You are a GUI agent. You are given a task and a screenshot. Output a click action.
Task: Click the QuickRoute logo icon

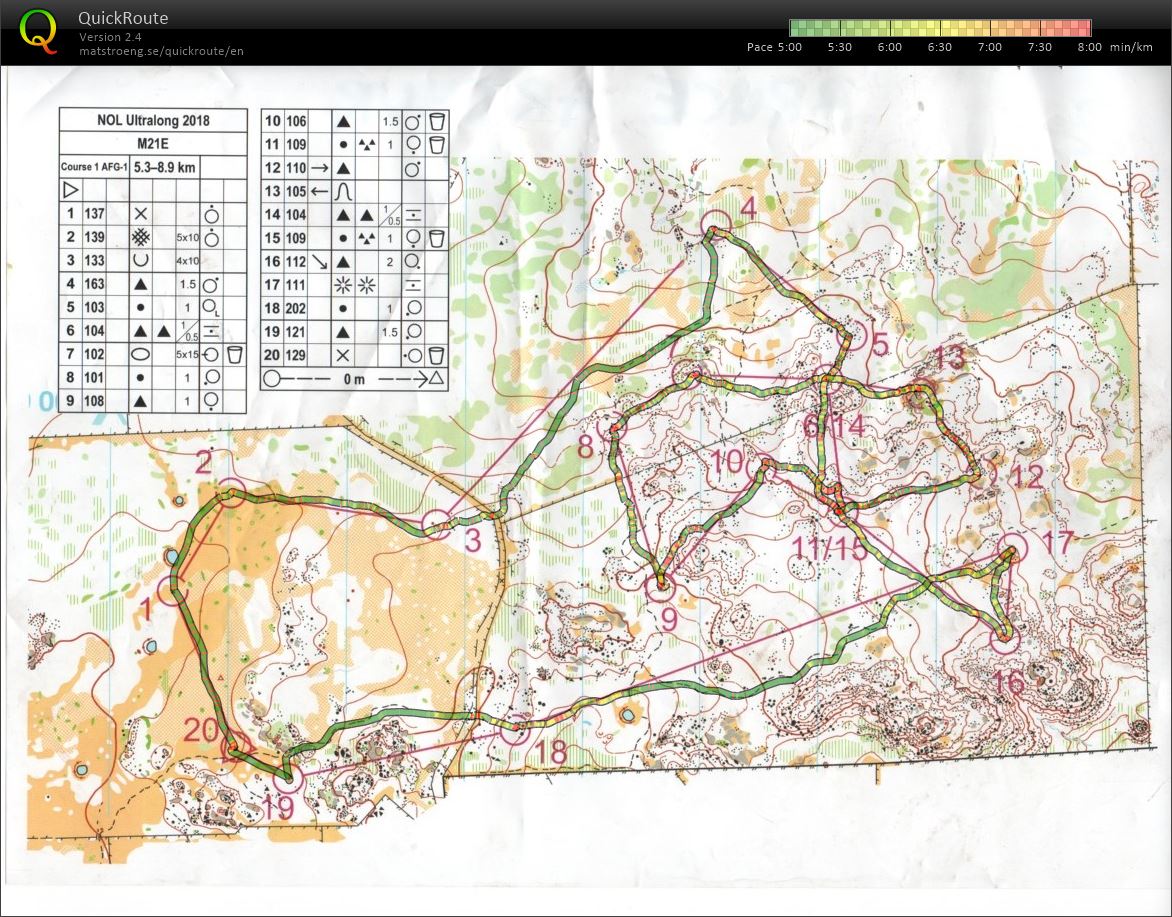point(39,30)
